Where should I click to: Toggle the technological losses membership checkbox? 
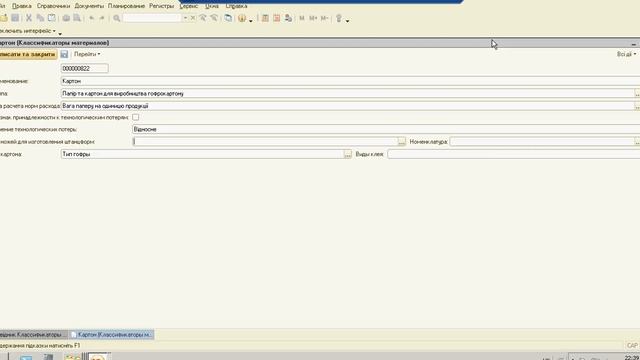[136, 117]
